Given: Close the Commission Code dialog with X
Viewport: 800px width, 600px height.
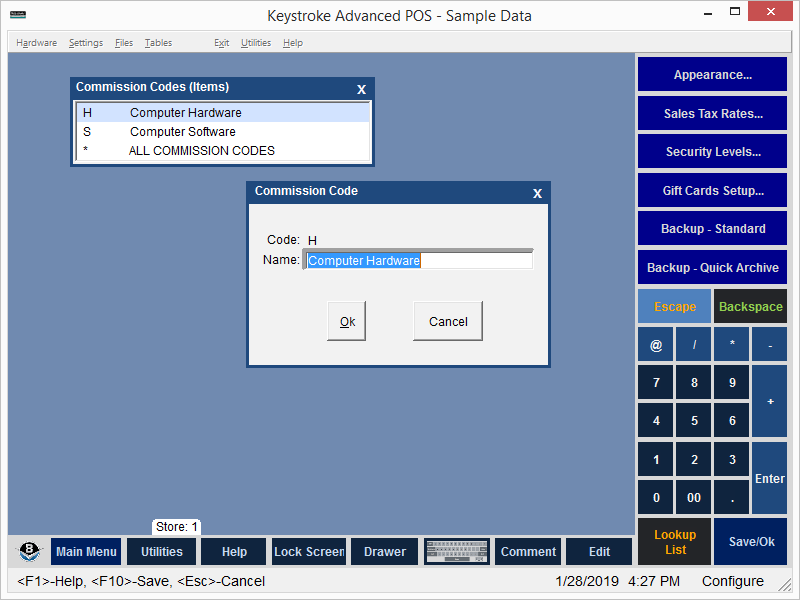Looking at the screenshot, I should [537, 193].
